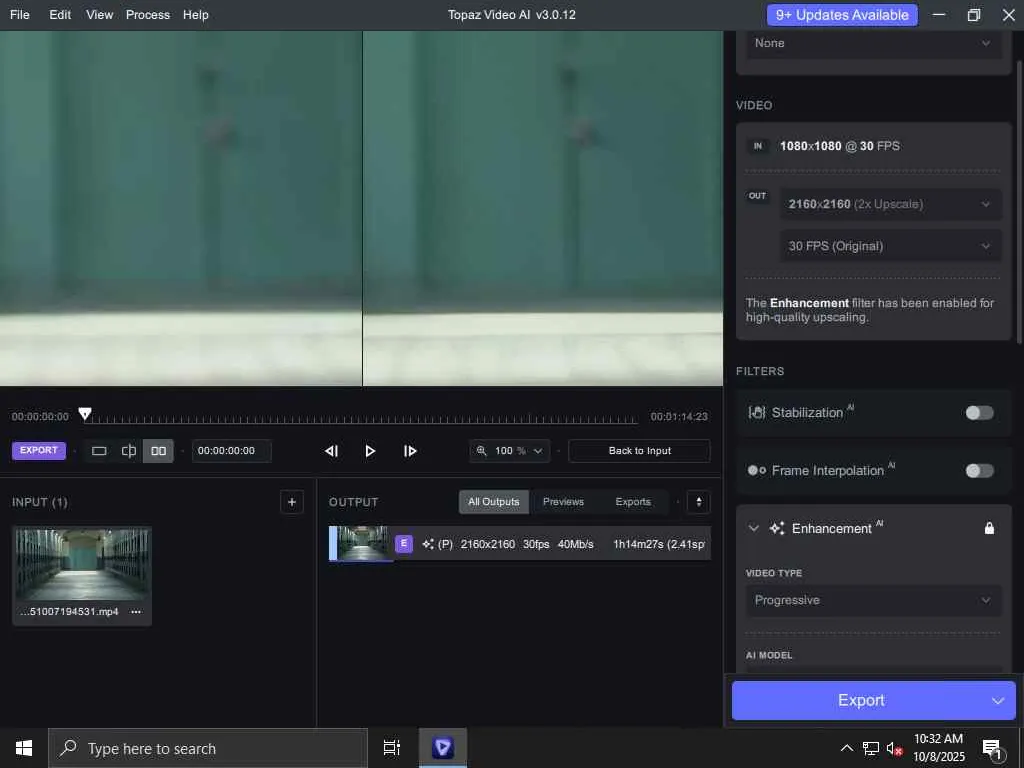The width and height of the screenshot is (1024, 768).
Task: Toggle the Frame Interpolation filter switch
Action: pos(979,471)
